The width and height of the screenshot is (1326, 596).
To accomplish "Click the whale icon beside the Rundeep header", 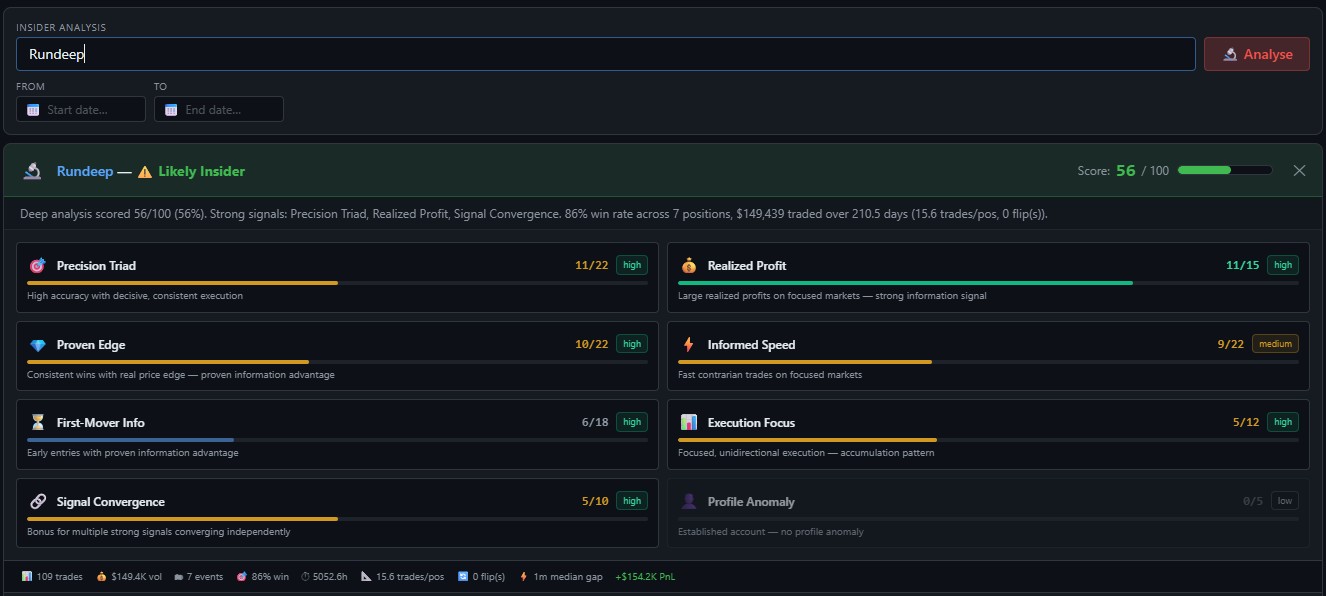I will (31, 171).
